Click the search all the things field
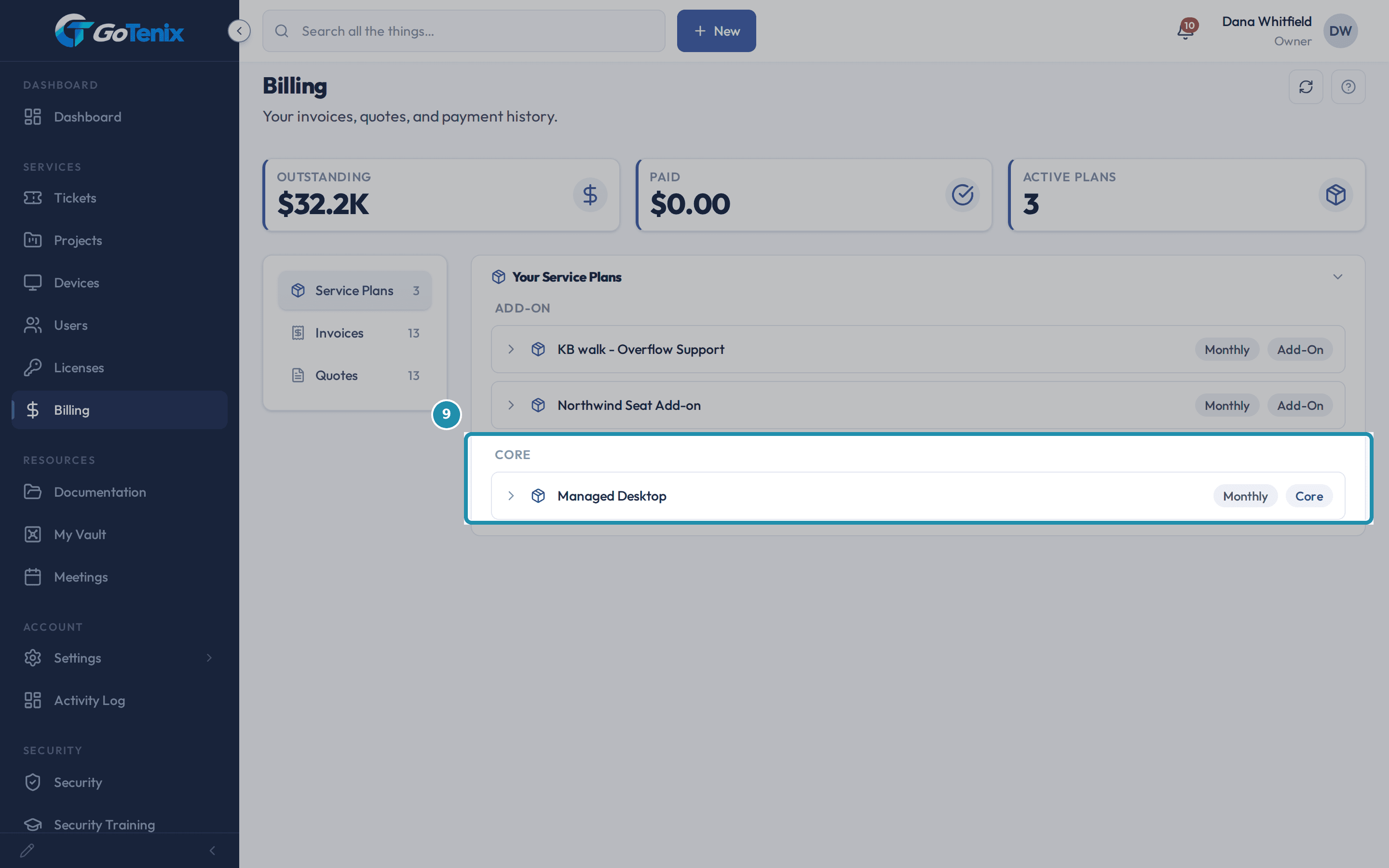 coord(464,31)
